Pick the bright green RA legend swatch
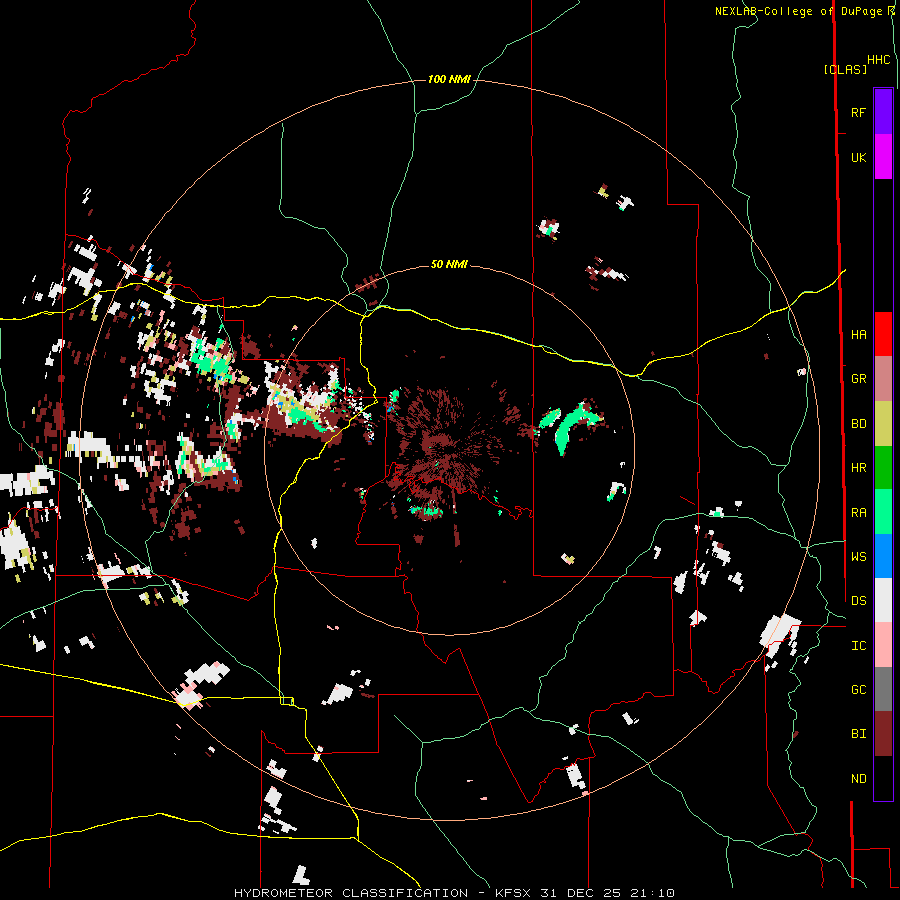 coord(883,512)
